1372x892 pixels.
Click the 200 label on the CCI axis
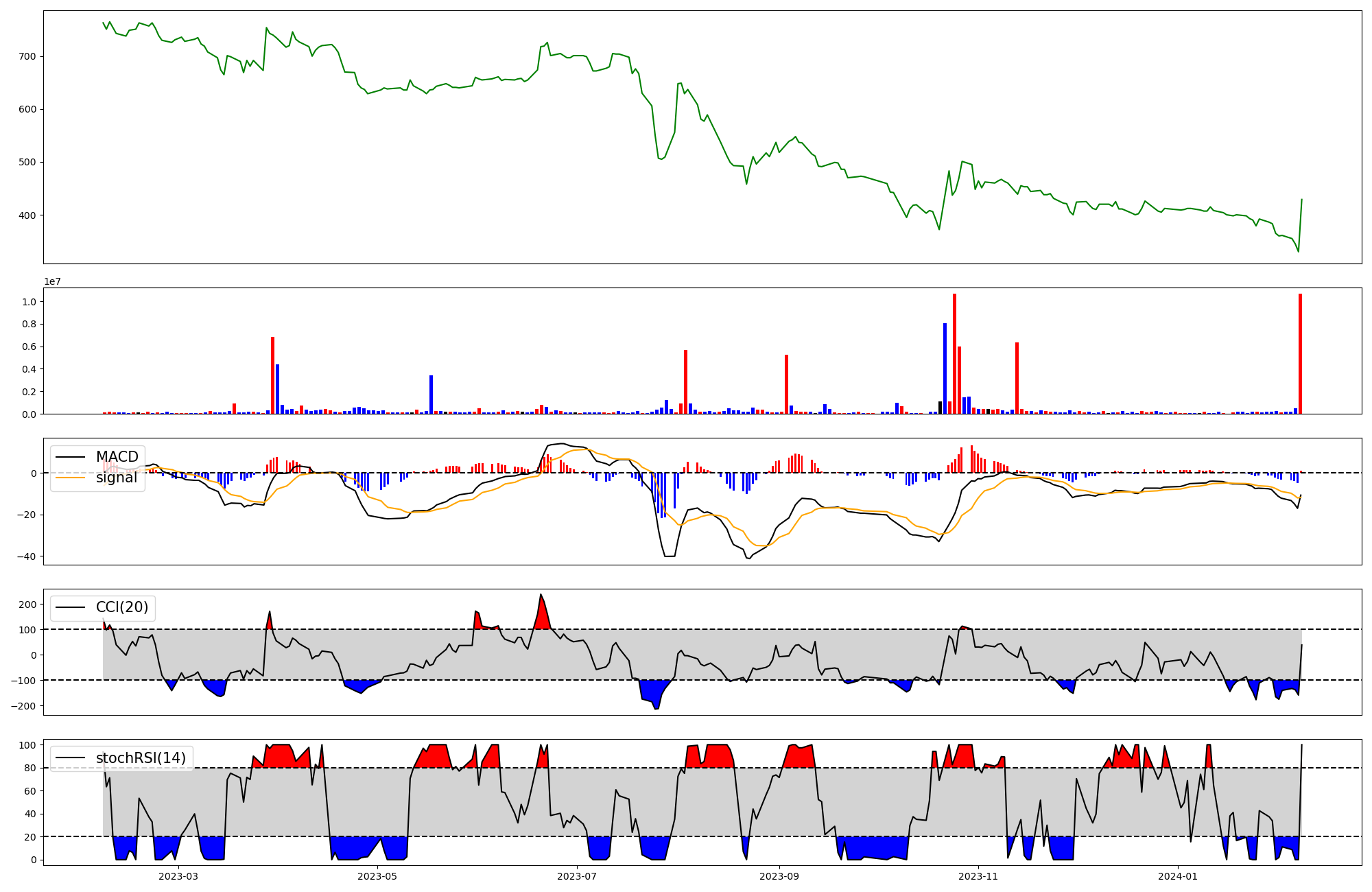point(27,605)
